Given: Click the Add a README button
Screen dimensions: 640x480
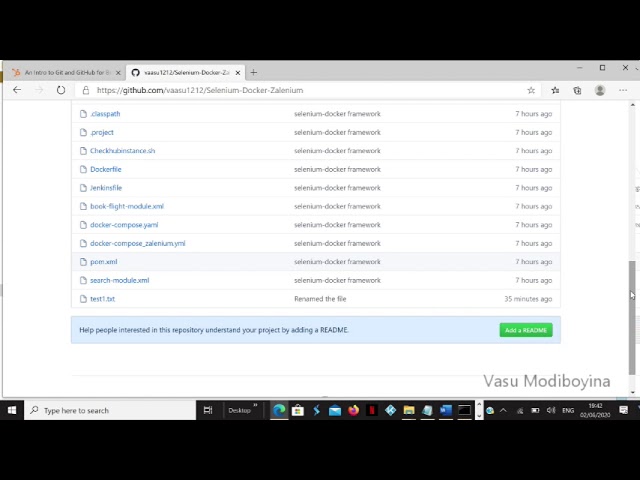Looking at the screenshot, I should point(526,330).
